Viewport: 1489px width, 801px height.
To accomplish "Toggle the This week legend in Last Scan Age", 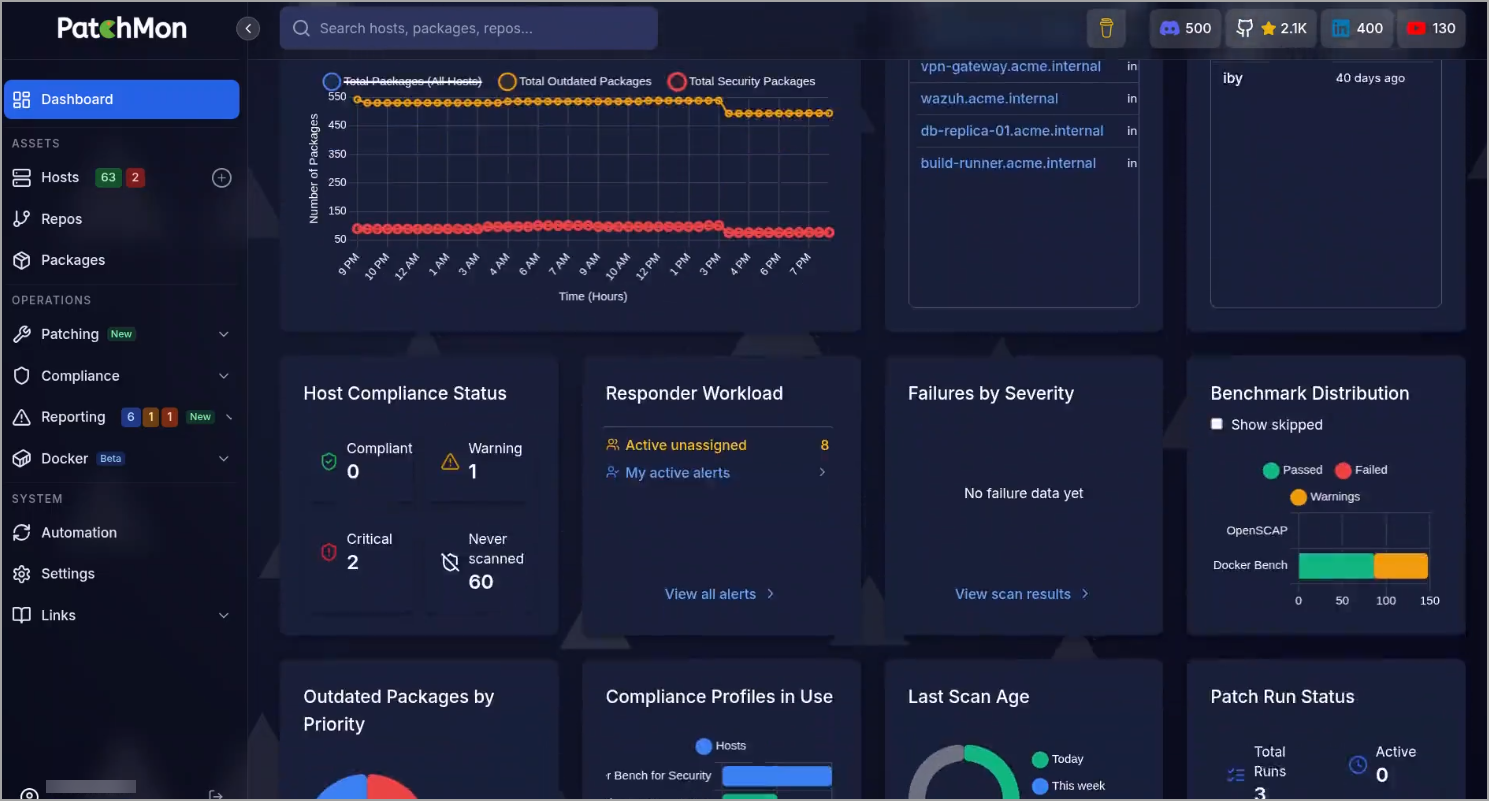I will pos(1068,786).
